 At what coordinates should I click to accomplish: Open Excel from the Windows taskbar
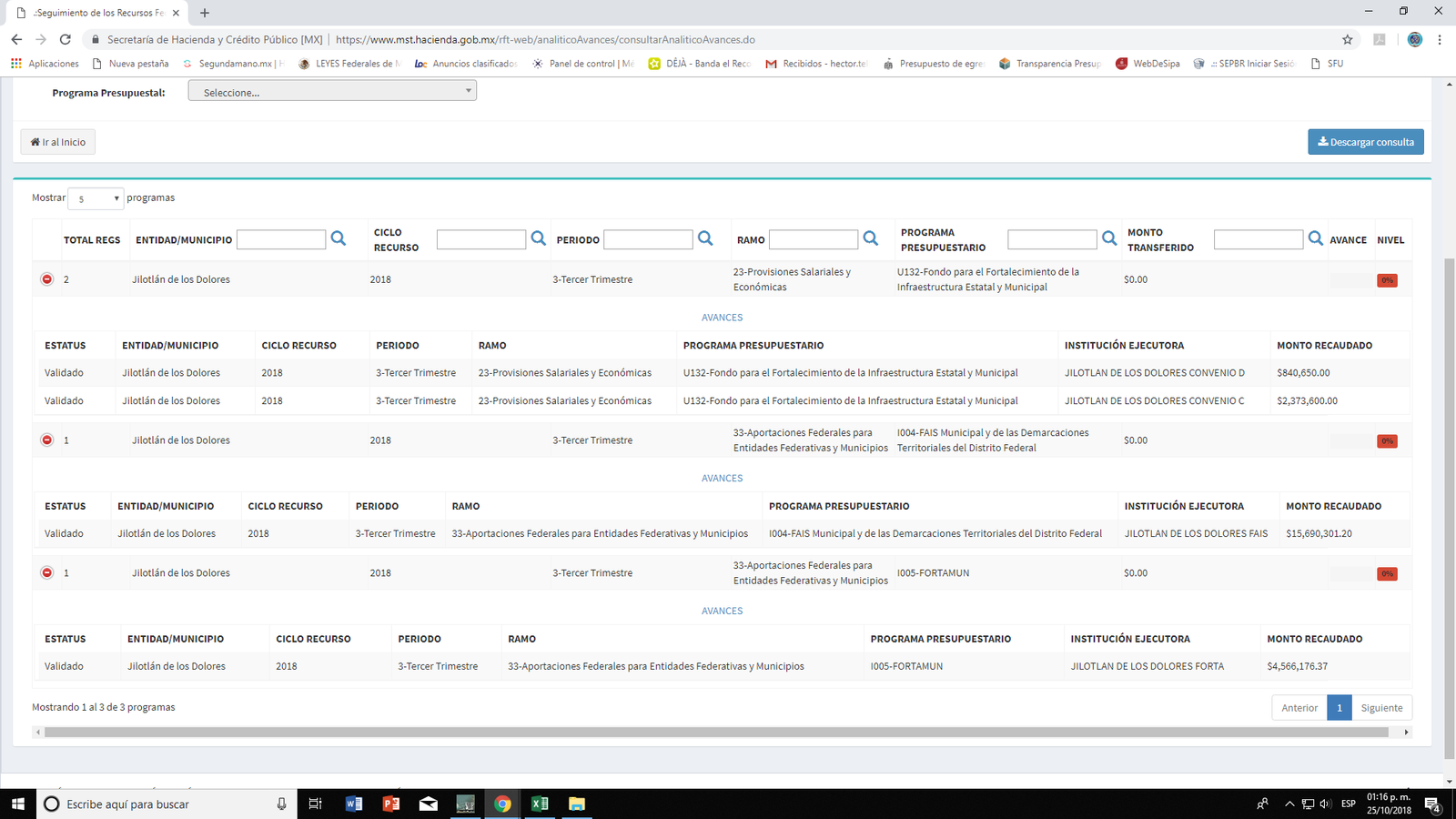(x=540, y=804)
